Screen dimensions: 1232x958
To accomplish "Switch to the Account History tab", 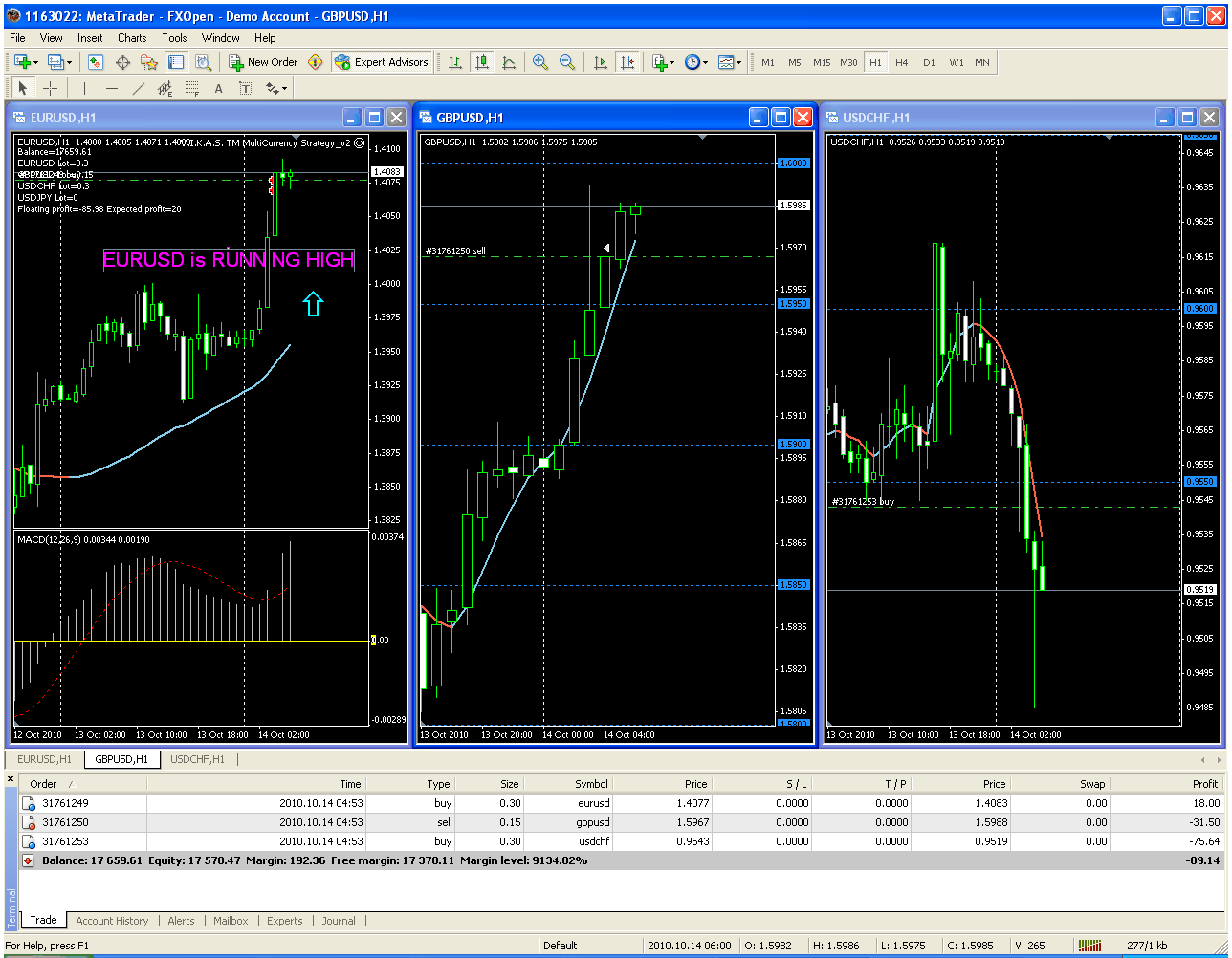I will tap(112, 921).
